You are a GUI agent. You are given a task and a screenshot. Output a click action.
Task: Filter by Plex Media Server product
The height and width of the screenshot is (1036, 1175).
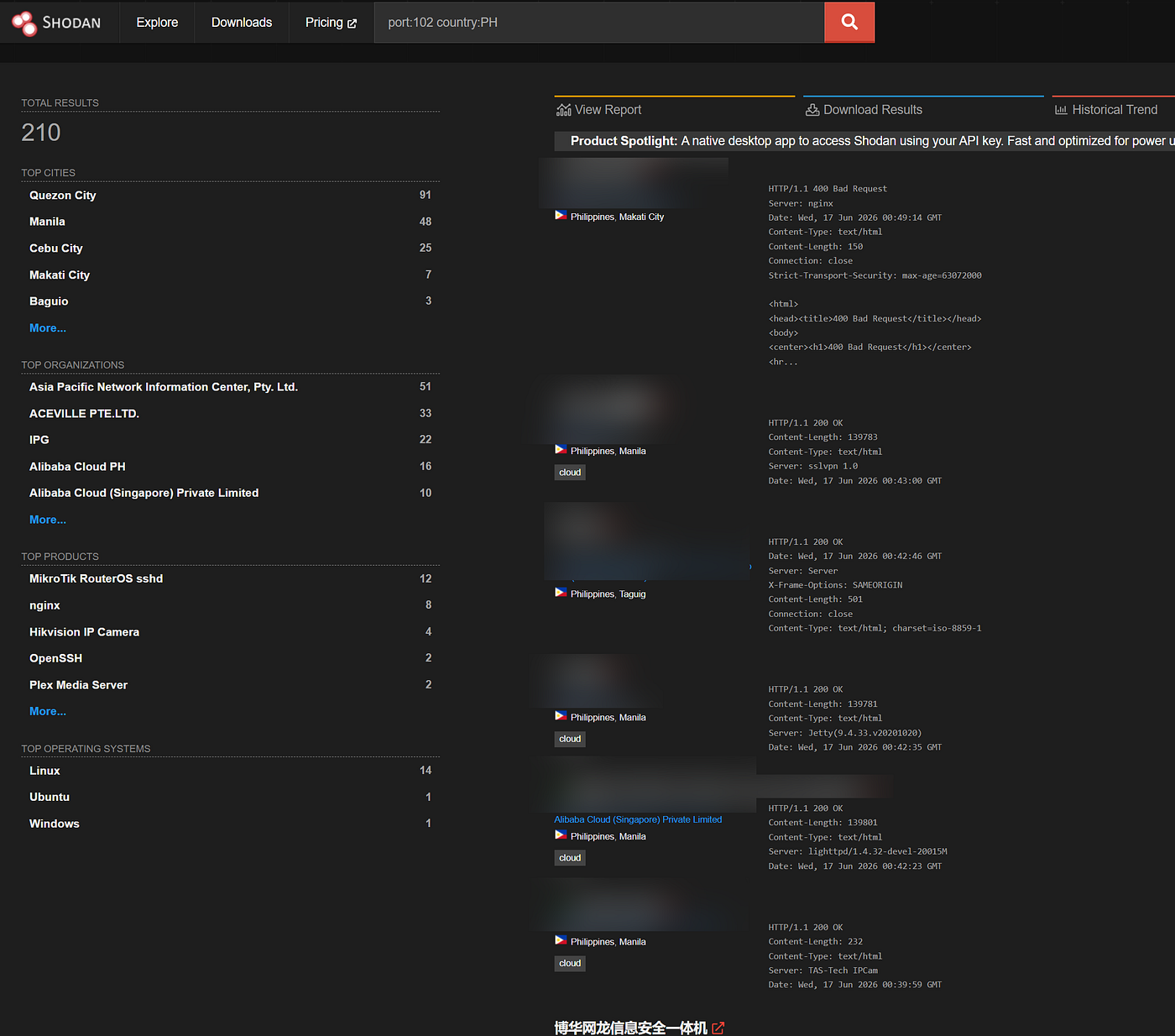(x=78, y=685)
